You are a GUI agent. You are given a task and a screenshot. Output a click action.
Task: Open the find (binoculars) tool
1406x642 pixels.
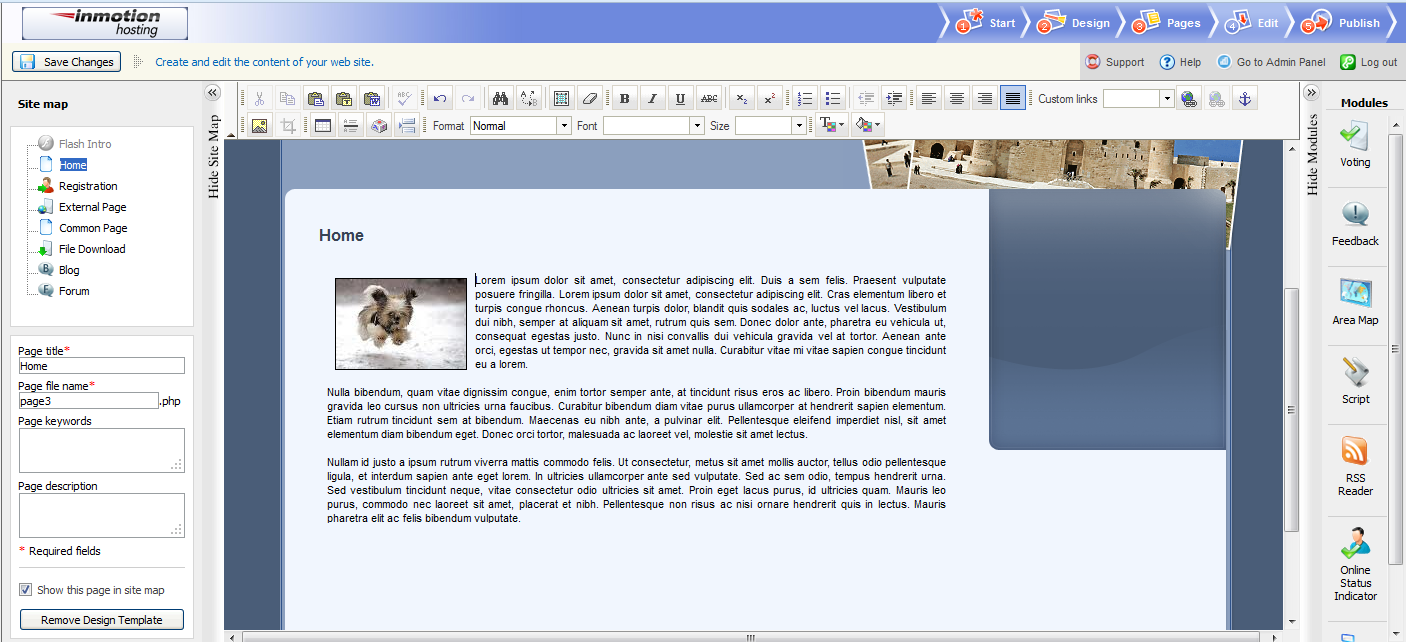tap(501, 98)
